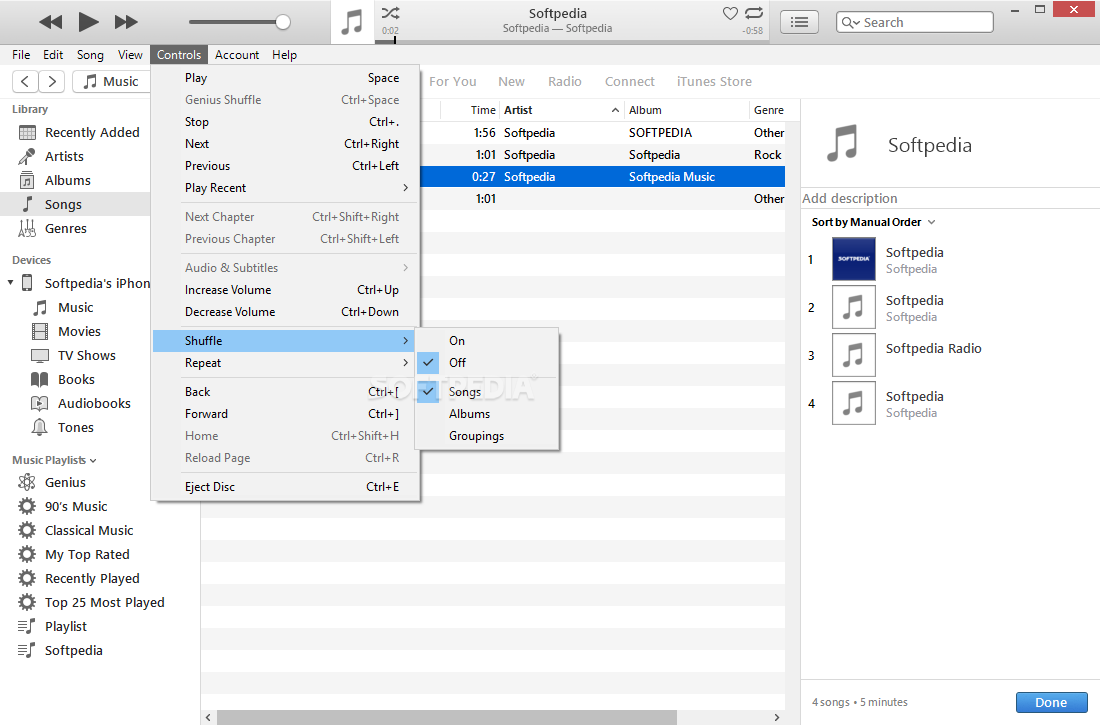Open Books under the device

[75, 379]
